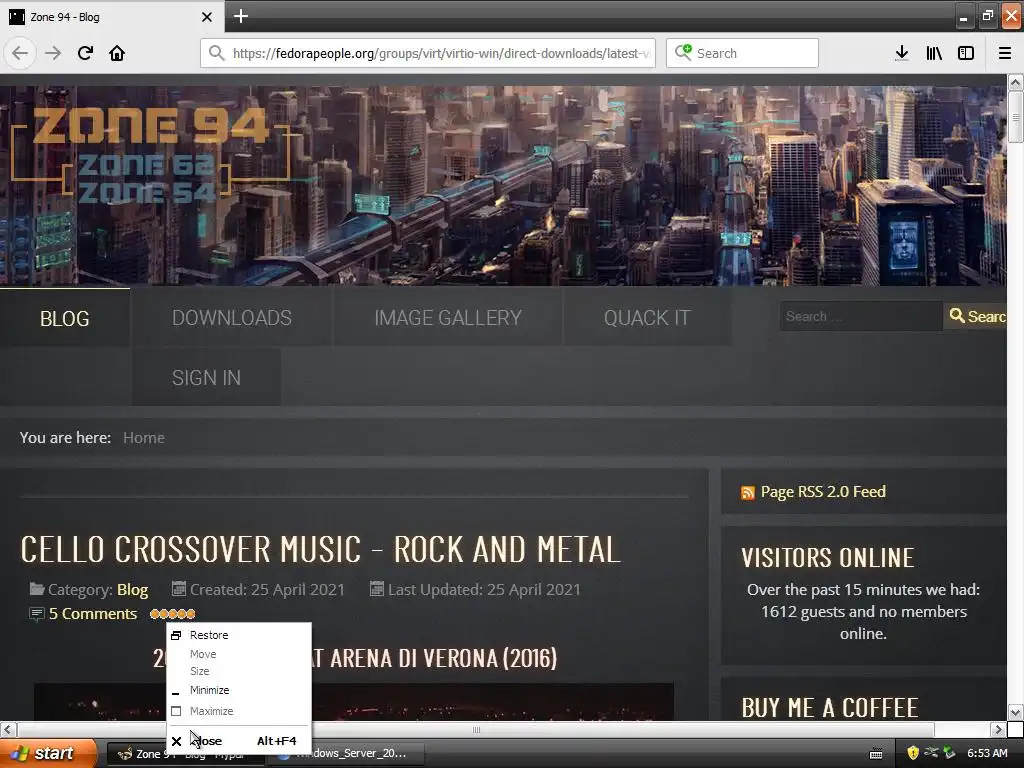Open the IMAGE GALLERY navigation tab

pyautogui.click(x=448, y=318)
